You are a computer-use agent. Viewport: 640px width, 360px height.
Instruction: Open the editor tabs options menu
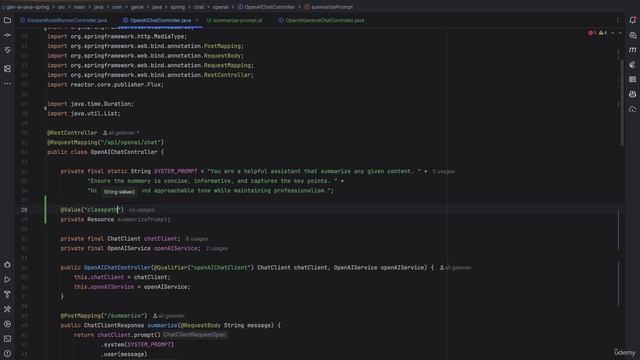[x=618, y=20]
